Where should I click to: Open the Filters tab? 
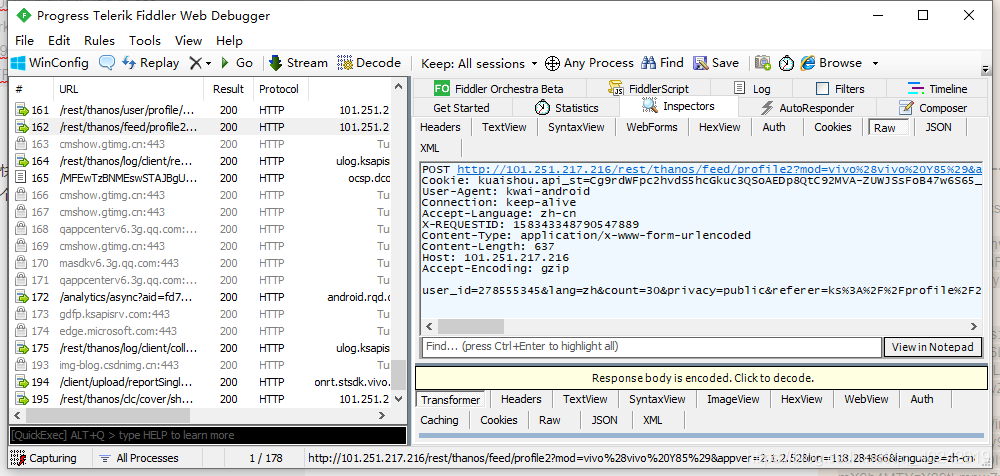coord(840,89)
